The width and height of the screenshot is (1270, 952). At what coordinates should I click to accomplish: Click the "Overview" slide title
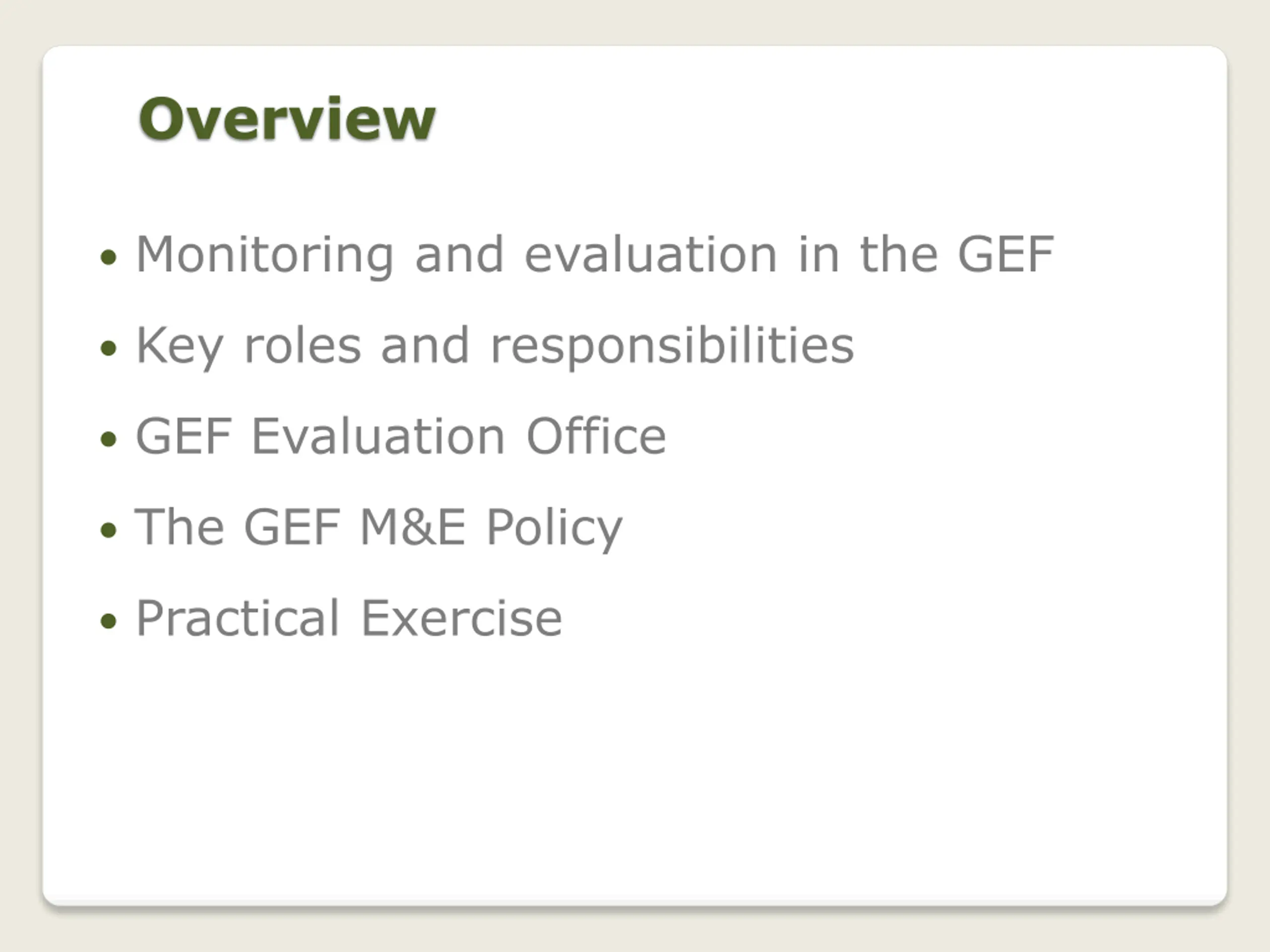click(287, 119)
